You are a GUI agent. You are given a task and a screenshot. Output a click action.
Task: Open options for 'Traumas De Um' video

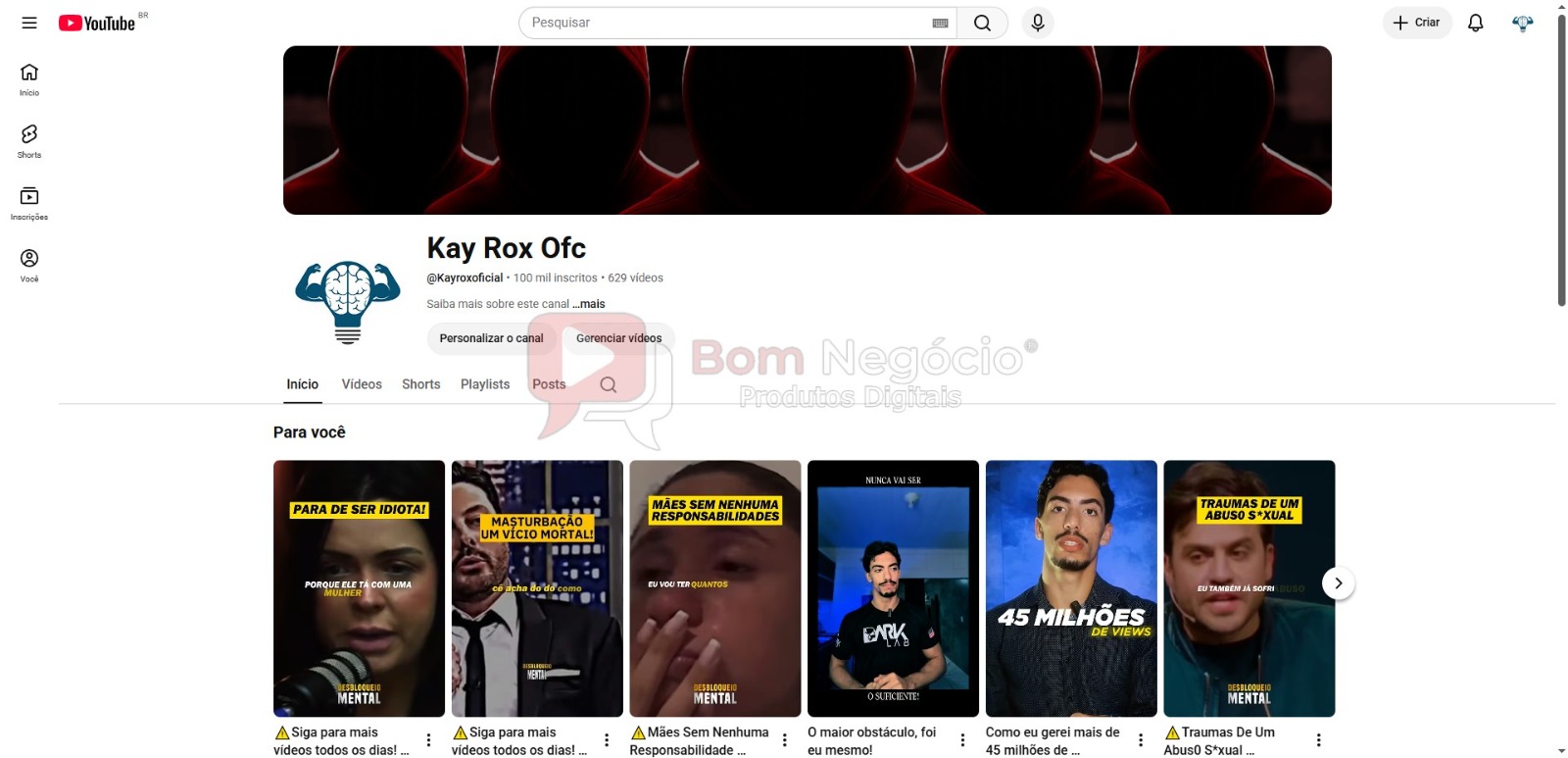tap(1319, 740)
